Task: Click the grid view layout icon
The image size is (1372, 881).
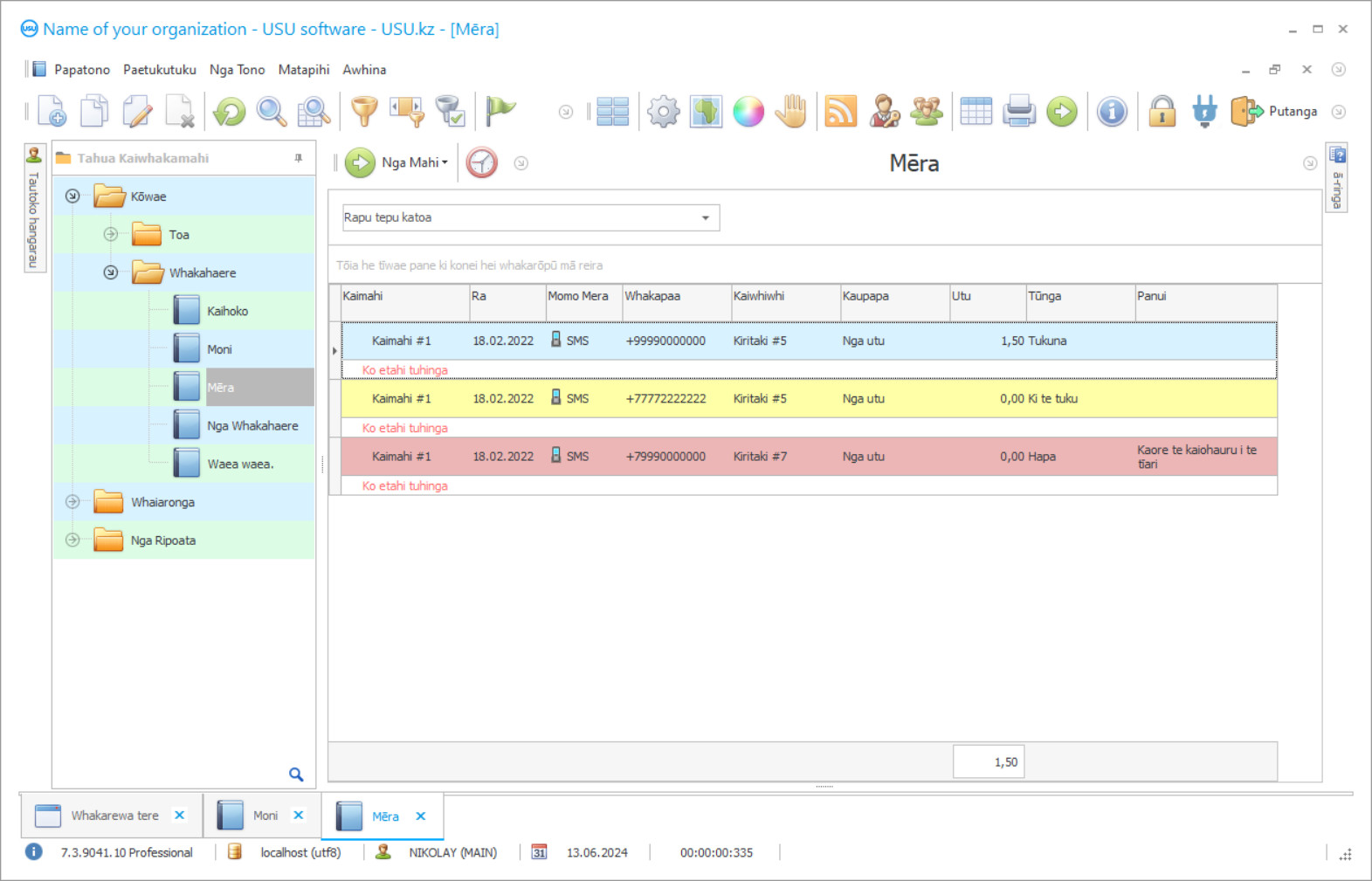Action: pos(613,112)
